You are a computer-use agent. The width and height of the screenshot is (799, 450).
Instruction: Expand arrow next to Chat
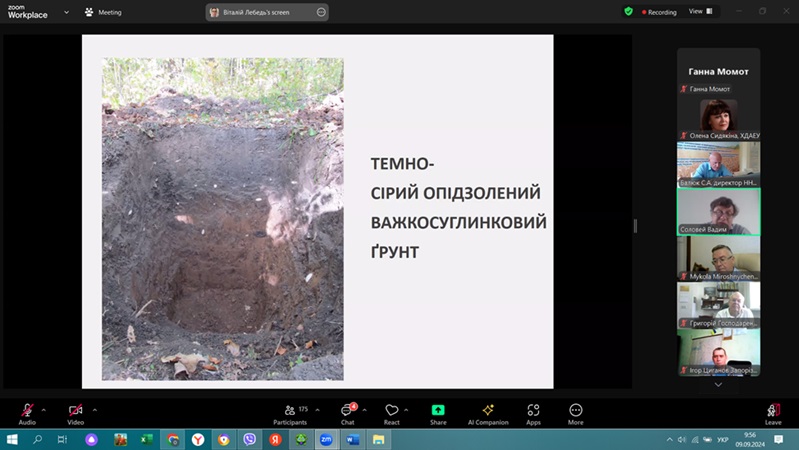(x=364, y=410)
